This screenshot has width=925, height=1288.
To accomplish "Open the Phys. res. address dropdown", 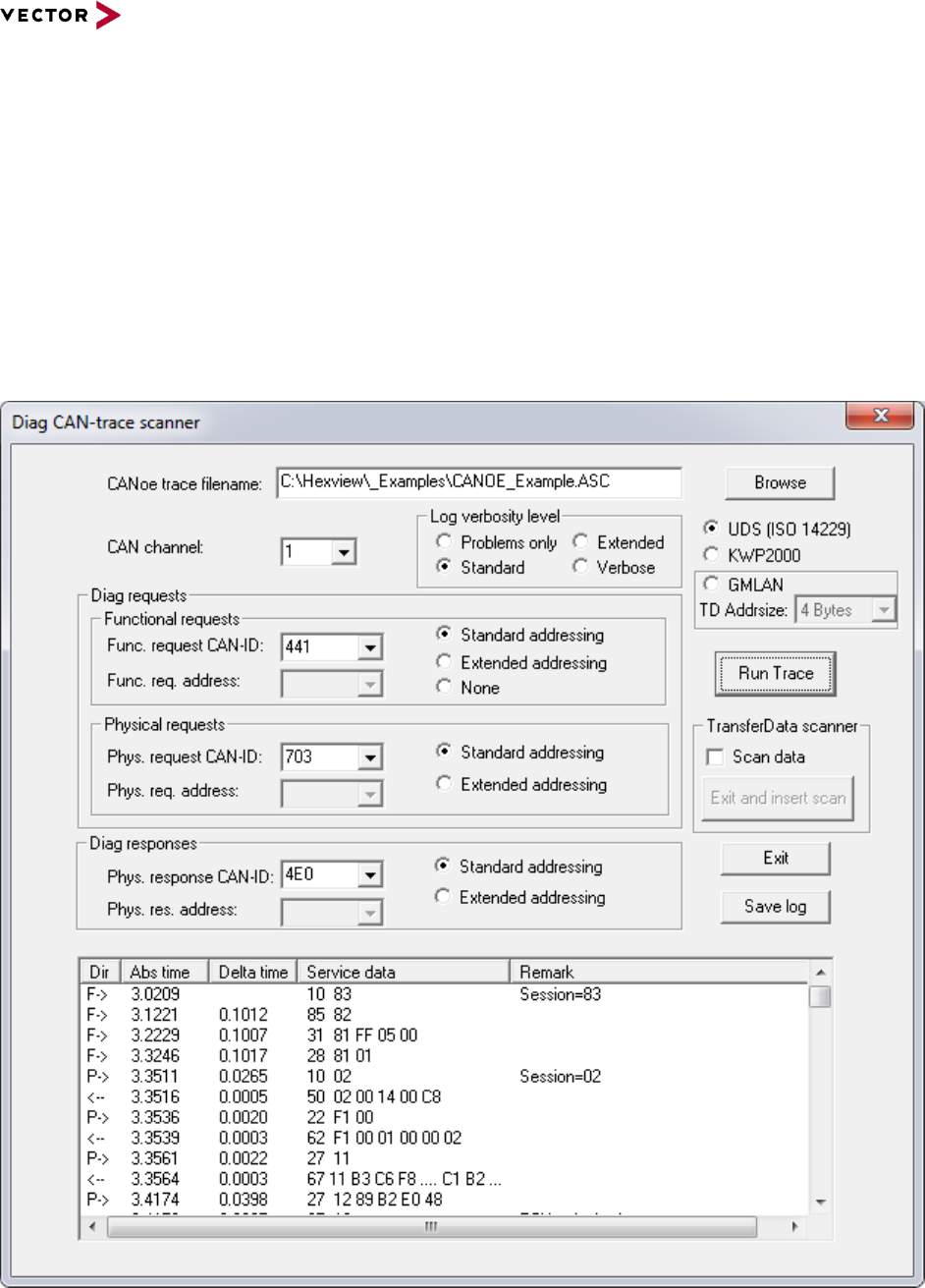I will [x=369, y=912].
